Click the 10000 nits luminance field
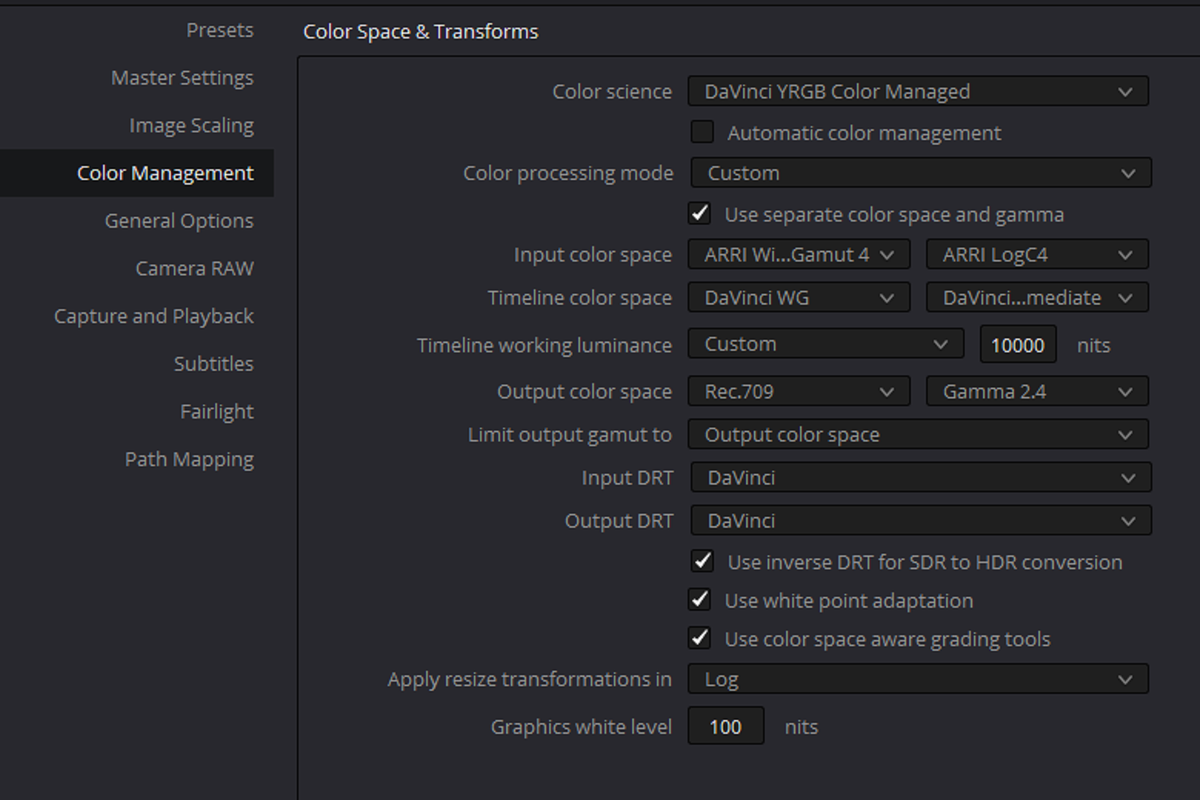Screen dimensions: 1200x800 point(1018,345)
